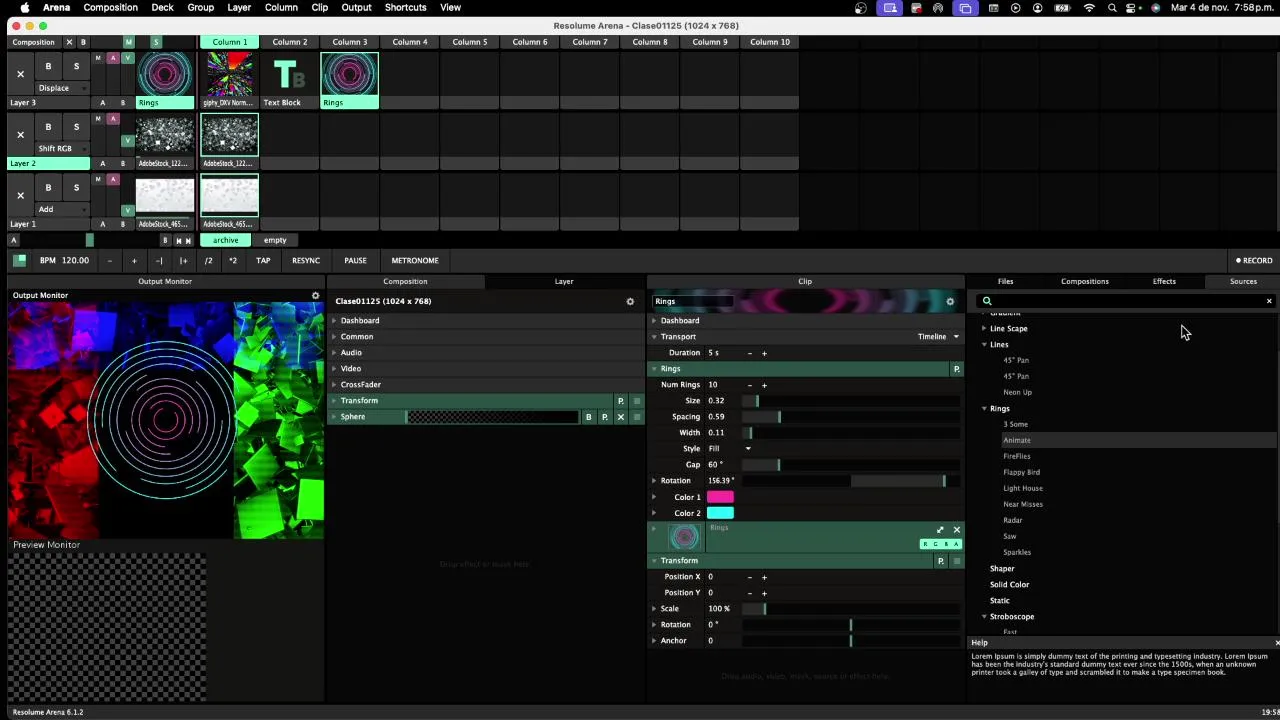
Task: Open Rings clip settings gear
Action: [950, 301]
